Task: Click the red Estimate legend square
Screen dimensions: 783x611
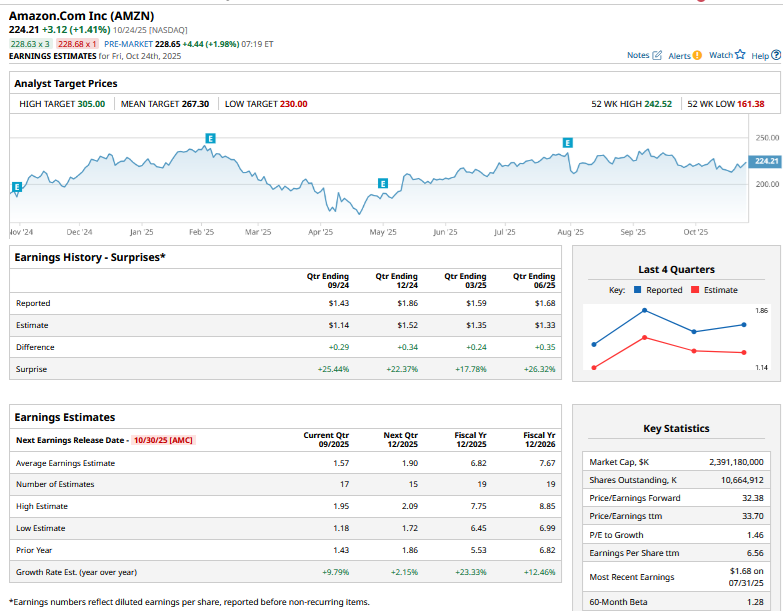Action: pos(695,290)
